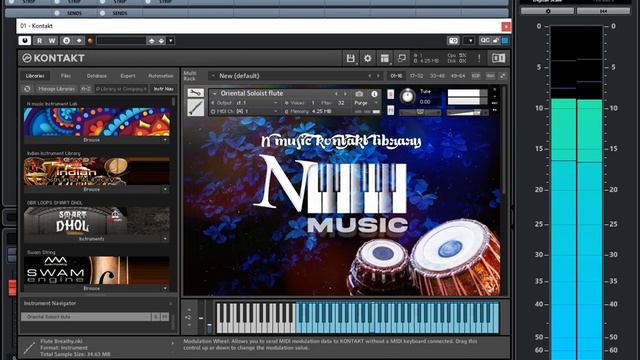Expand the Oriental Soloist flute instrument menu
This screenshot has height=360, width=640.
point(215,94)
